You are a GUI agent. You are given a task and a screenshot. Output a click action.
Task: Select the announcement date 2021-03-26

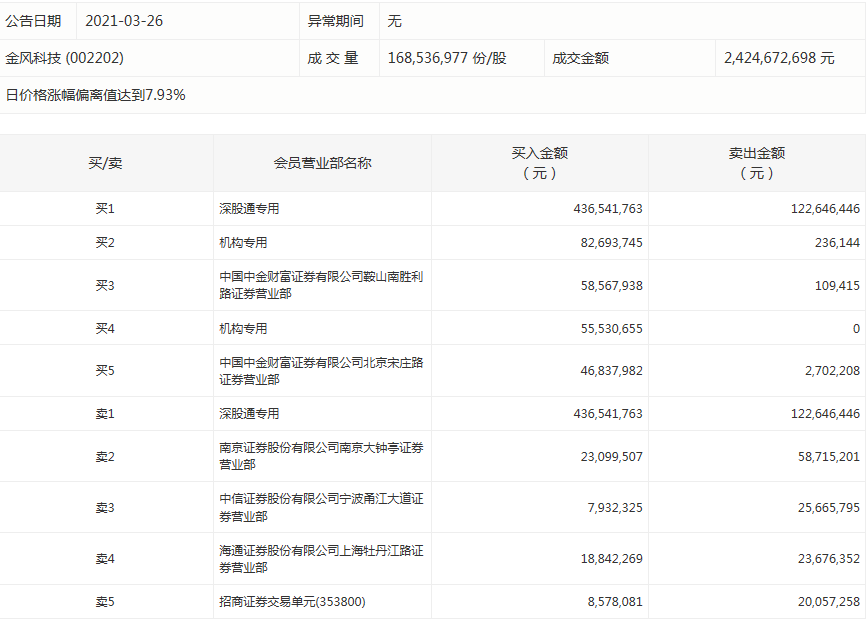[121, 20]
